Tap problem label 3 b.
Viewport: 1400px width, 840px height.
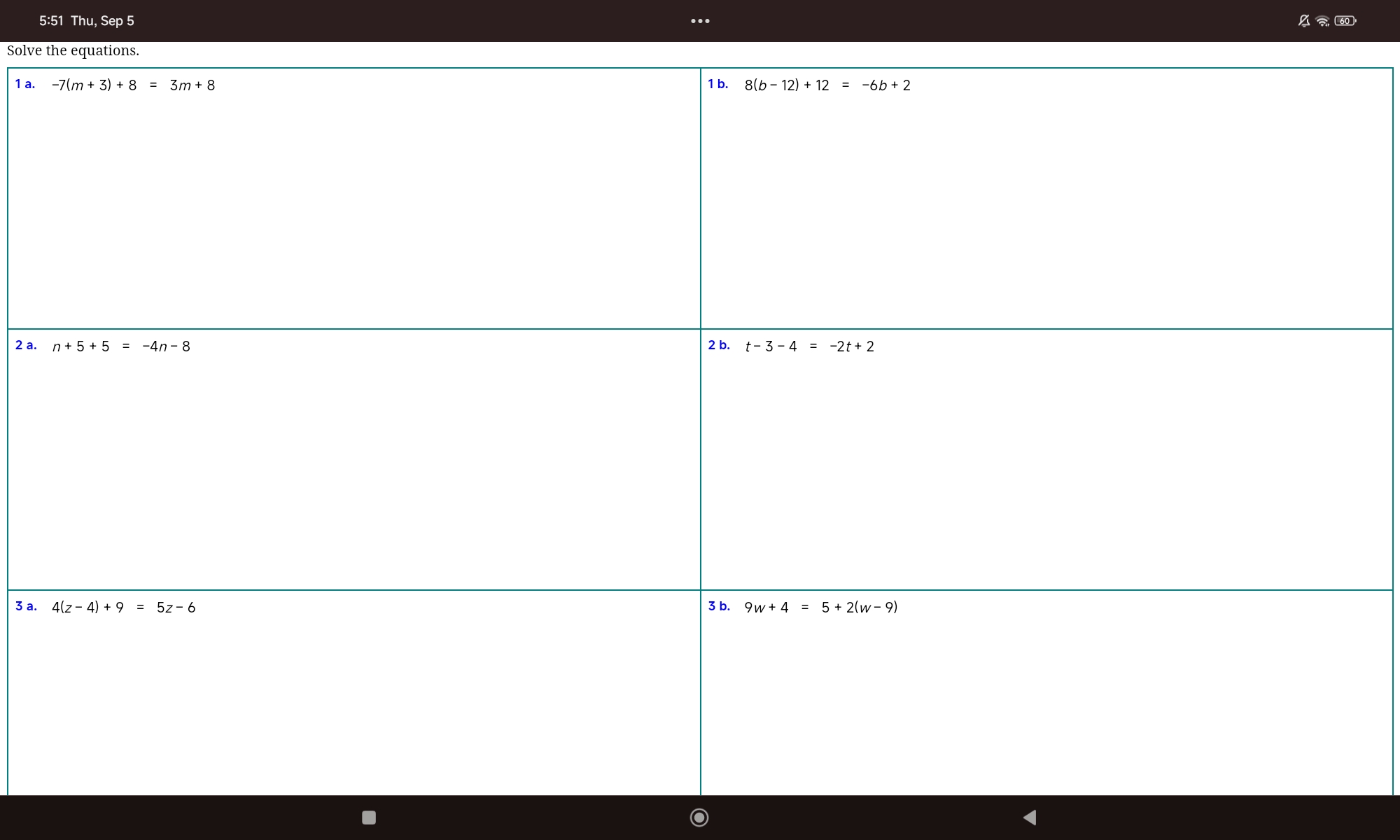[719, 606]
